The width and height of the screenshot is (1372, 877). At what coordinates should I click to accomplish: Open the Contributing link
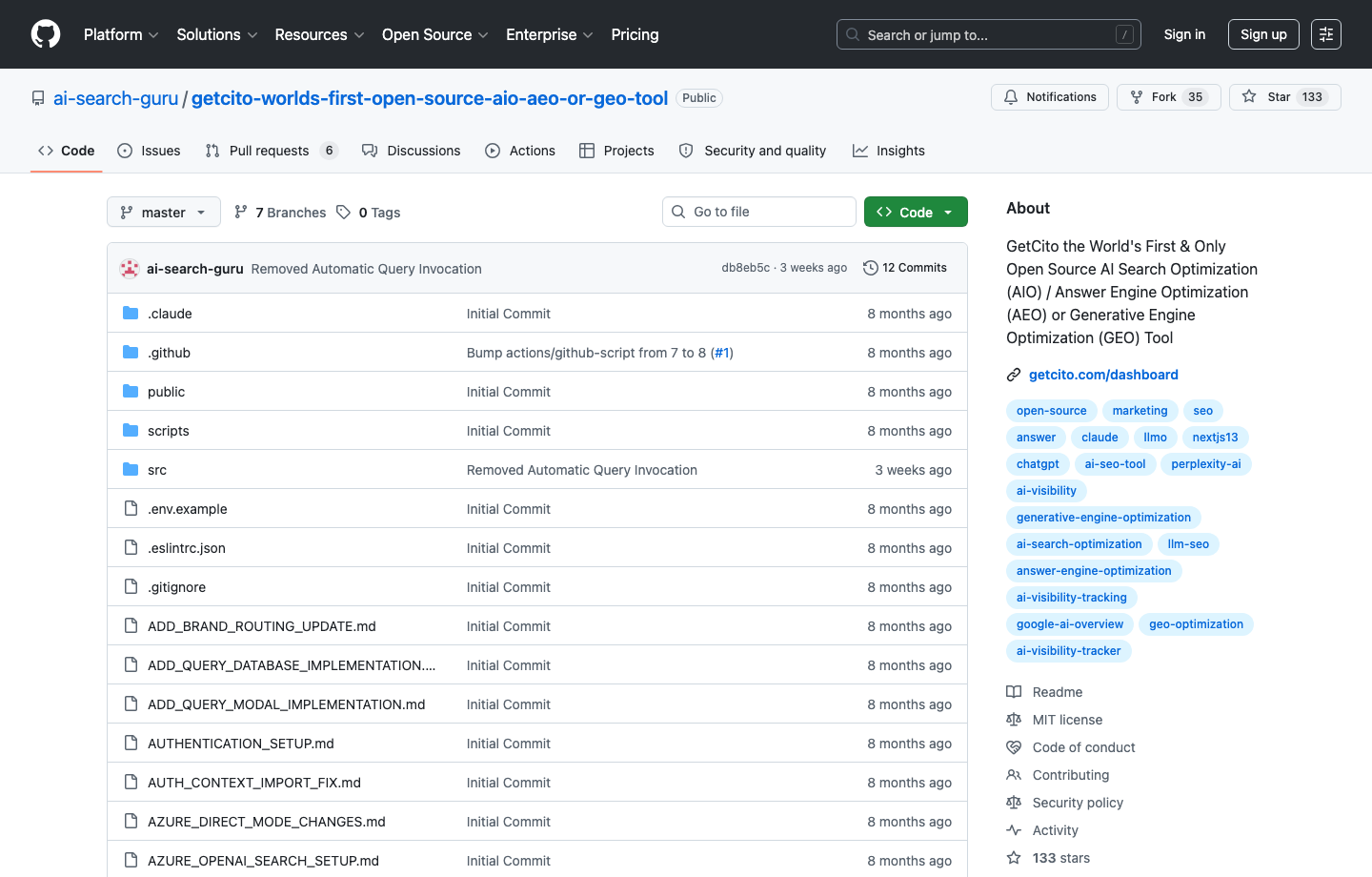coord(1058,775)
